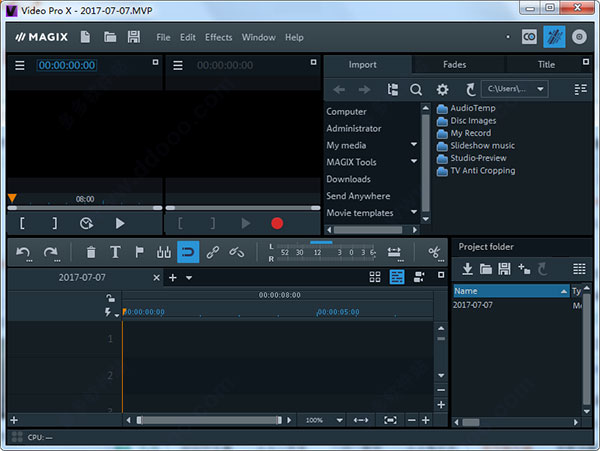Expand the Movie templates entry arrow
The image size is (600, 451).
pos(414,212)
